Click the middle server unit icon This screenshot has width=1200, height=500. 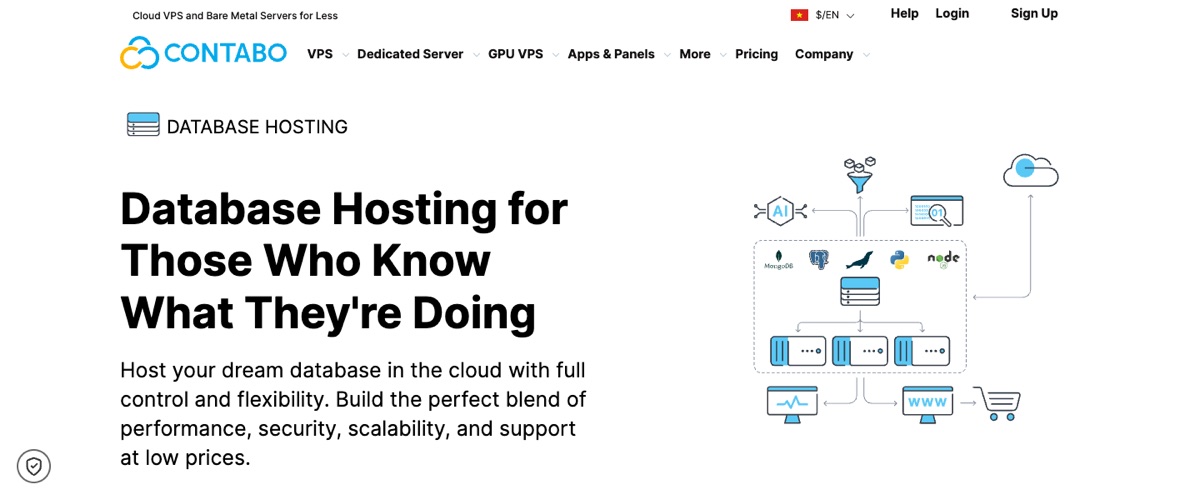(860, 351)
